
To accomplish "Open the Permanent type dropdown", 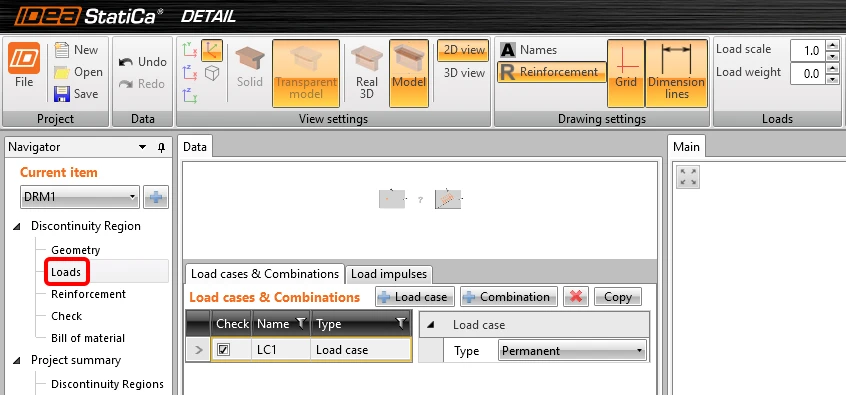I will click(x=572, y=351).
